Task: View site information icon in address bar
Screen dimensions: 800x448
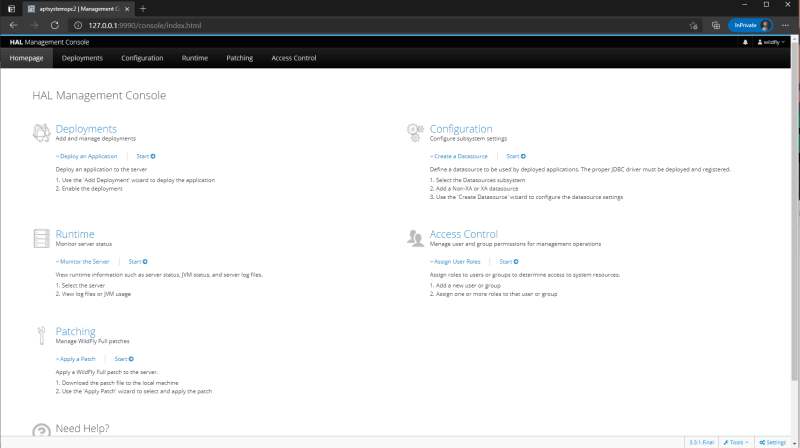Action: coord(78,25)
